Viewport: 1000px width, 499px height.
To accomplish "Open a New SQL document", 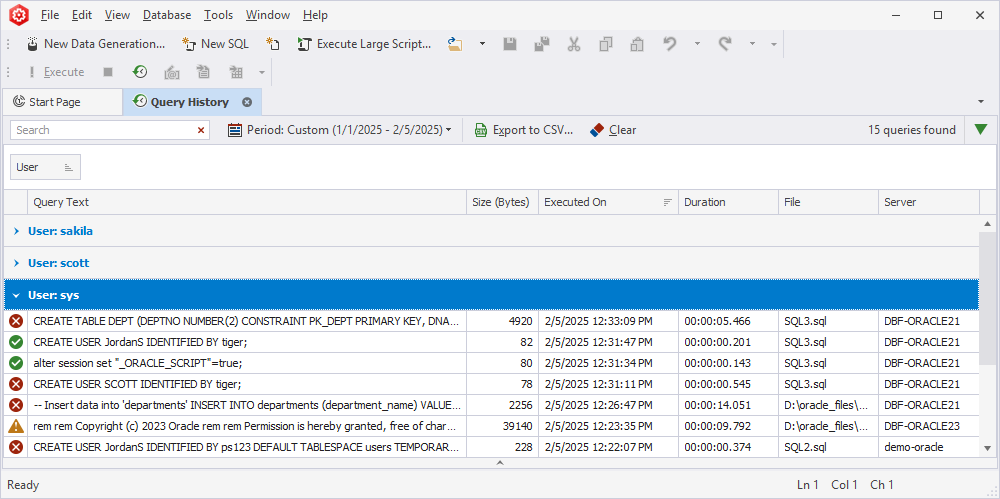I will 215,44.
